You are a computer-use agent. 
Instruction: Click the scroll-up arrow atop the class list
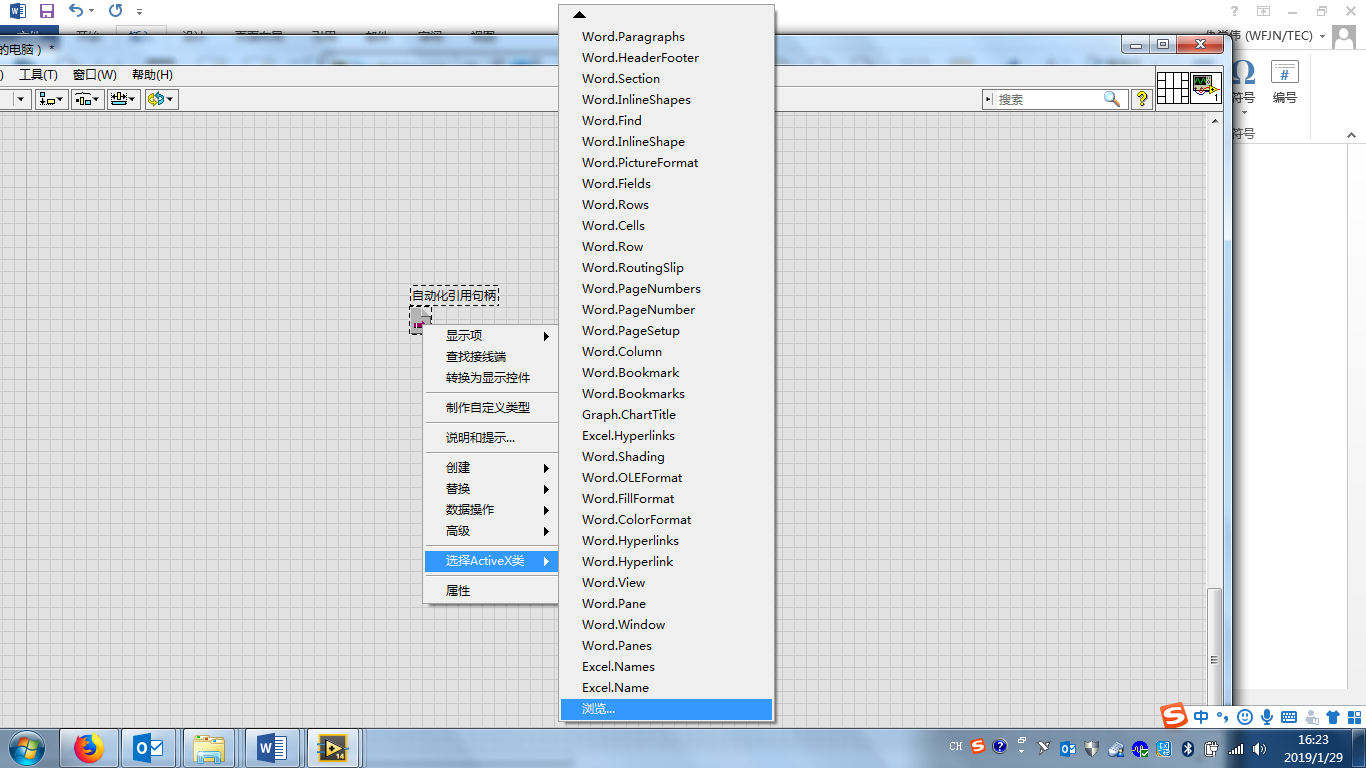pyautogui.click(x=579, y=15)
